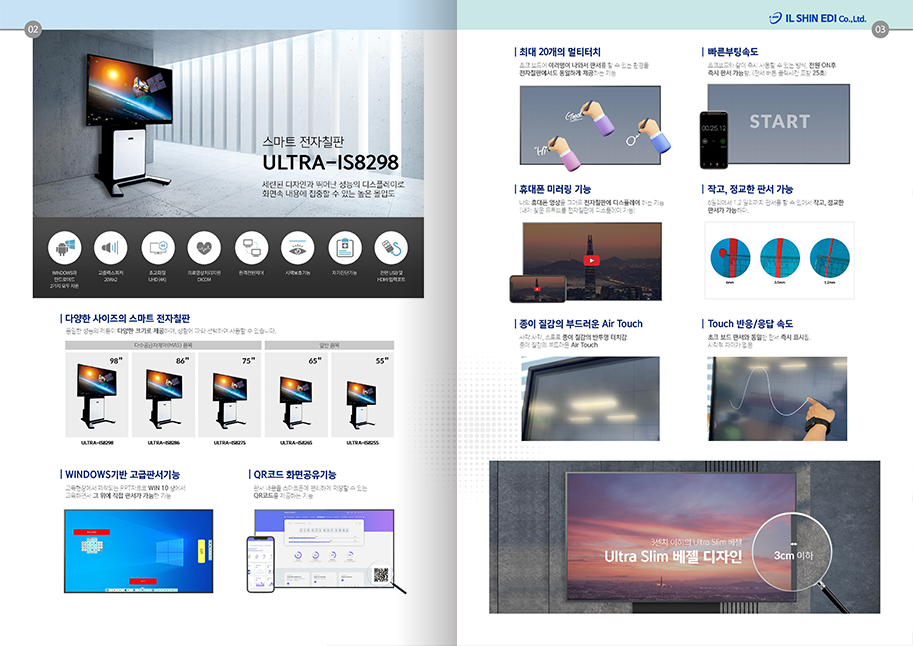Image resolution: width=913 pixels, height=646 pixels.
Task: Select the UHD 4K resolution icon
Action: click(x=156, y=247)
